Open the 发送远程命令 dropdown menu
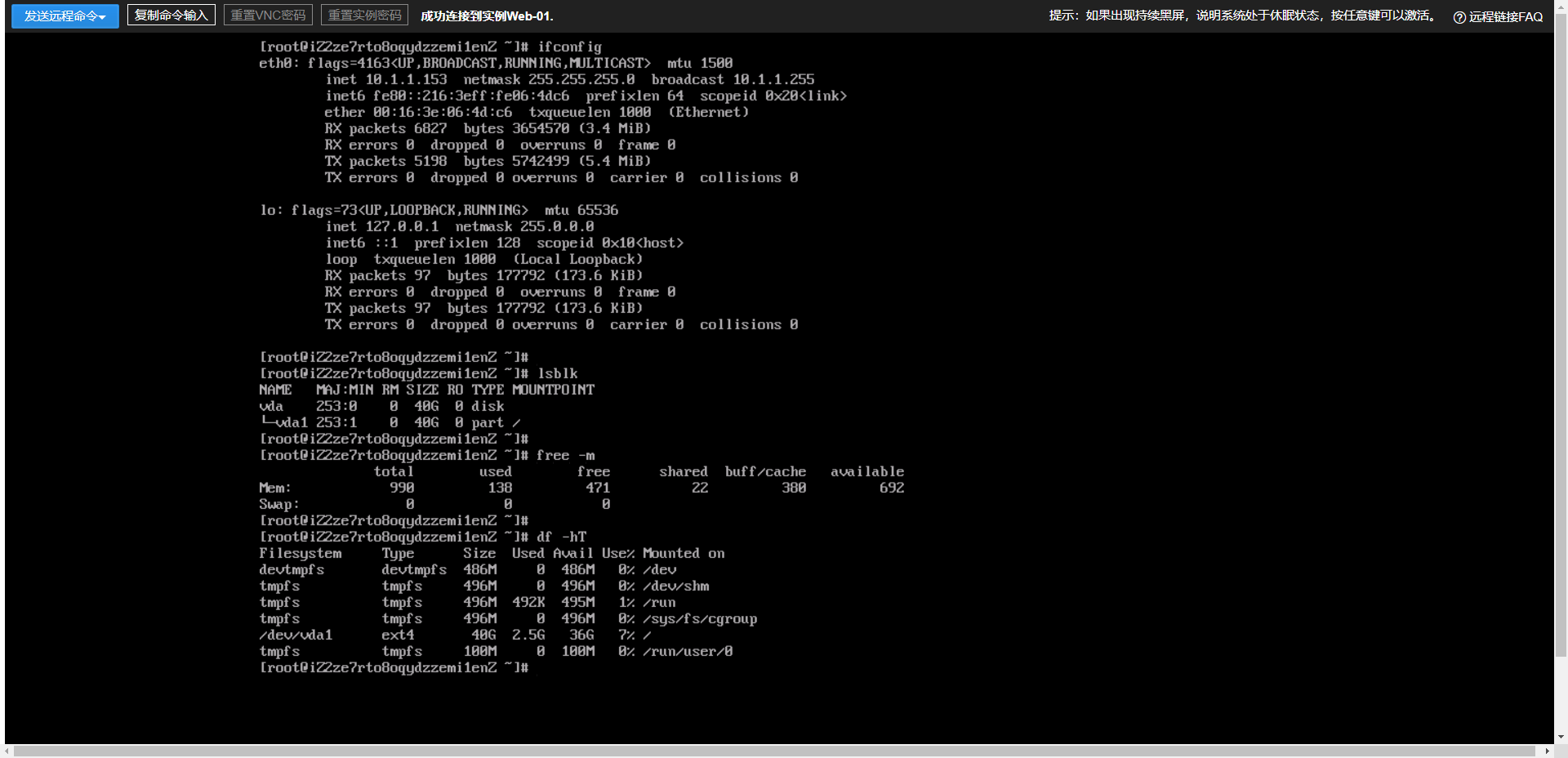This screenshot has height=758, width=1568. [65, 16]
